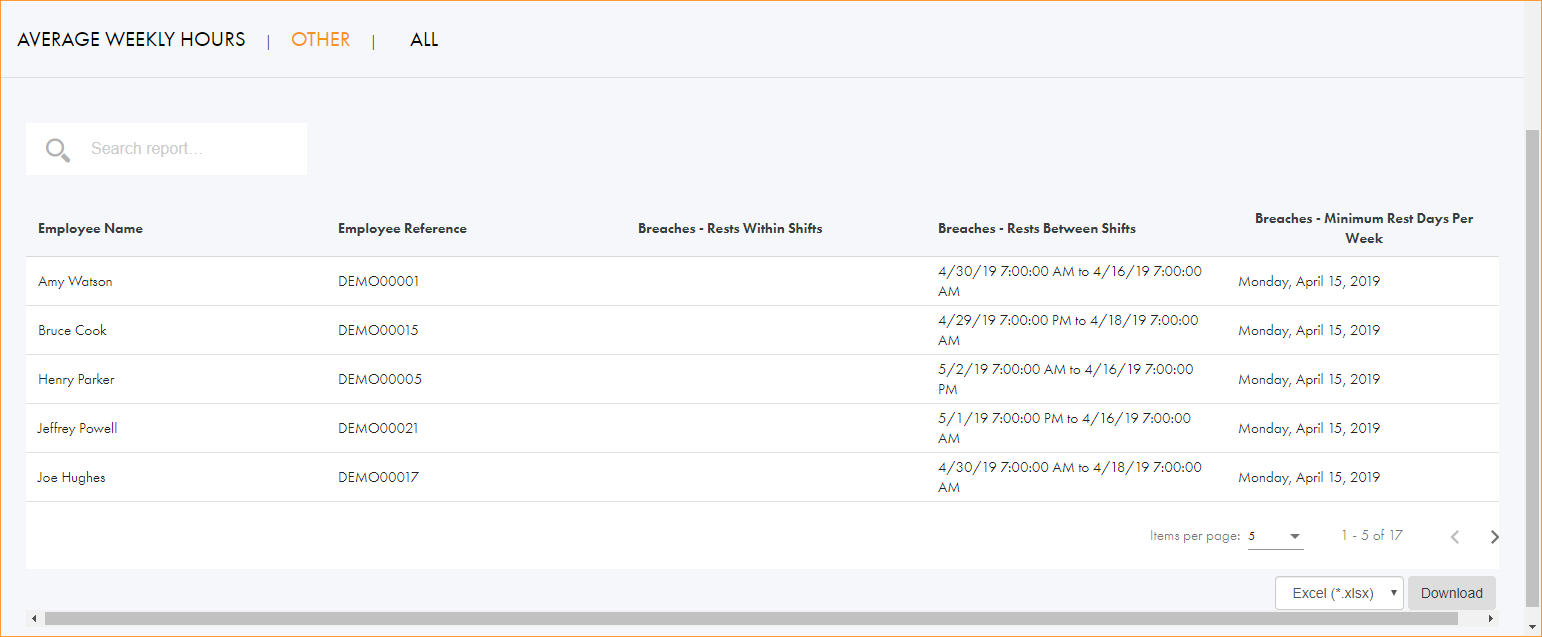Click the search magnifier icon
This screenshot has height=637, width=1542.
click(58, 149)
